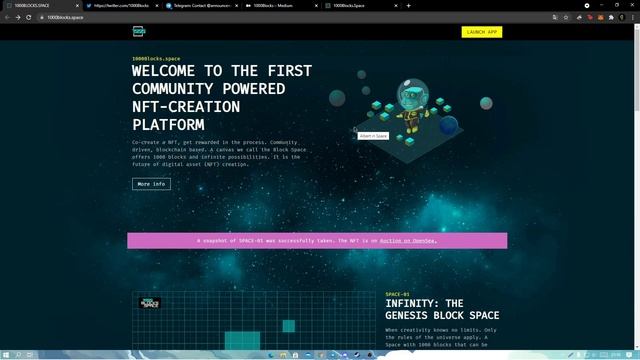Open the browser profile avatar
This screenshot has height=360, width=640.
click(x=622, y=18)
